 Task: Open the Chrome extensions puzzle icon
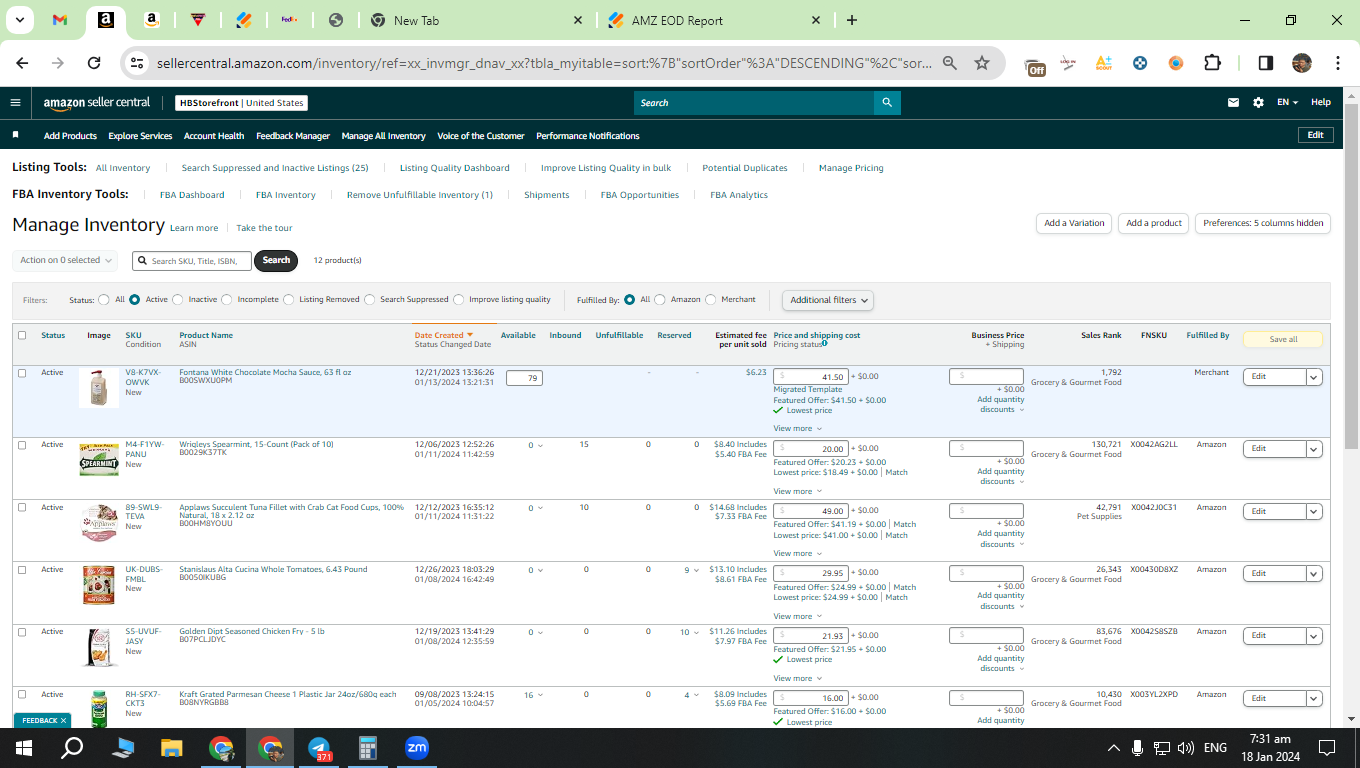1212,63
